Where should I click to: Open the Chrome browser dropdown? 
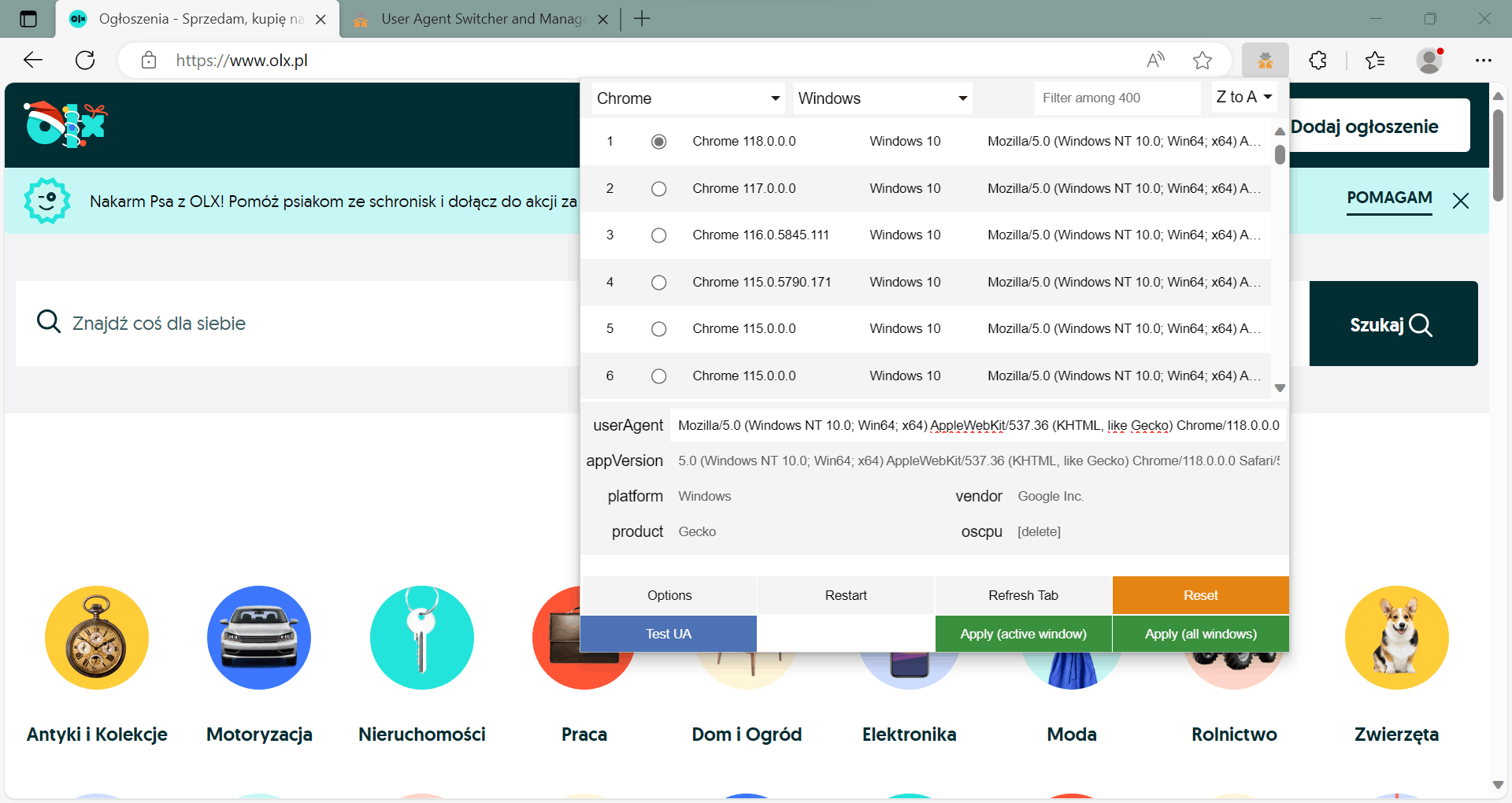pyautogui.click(x=688, y=98)
